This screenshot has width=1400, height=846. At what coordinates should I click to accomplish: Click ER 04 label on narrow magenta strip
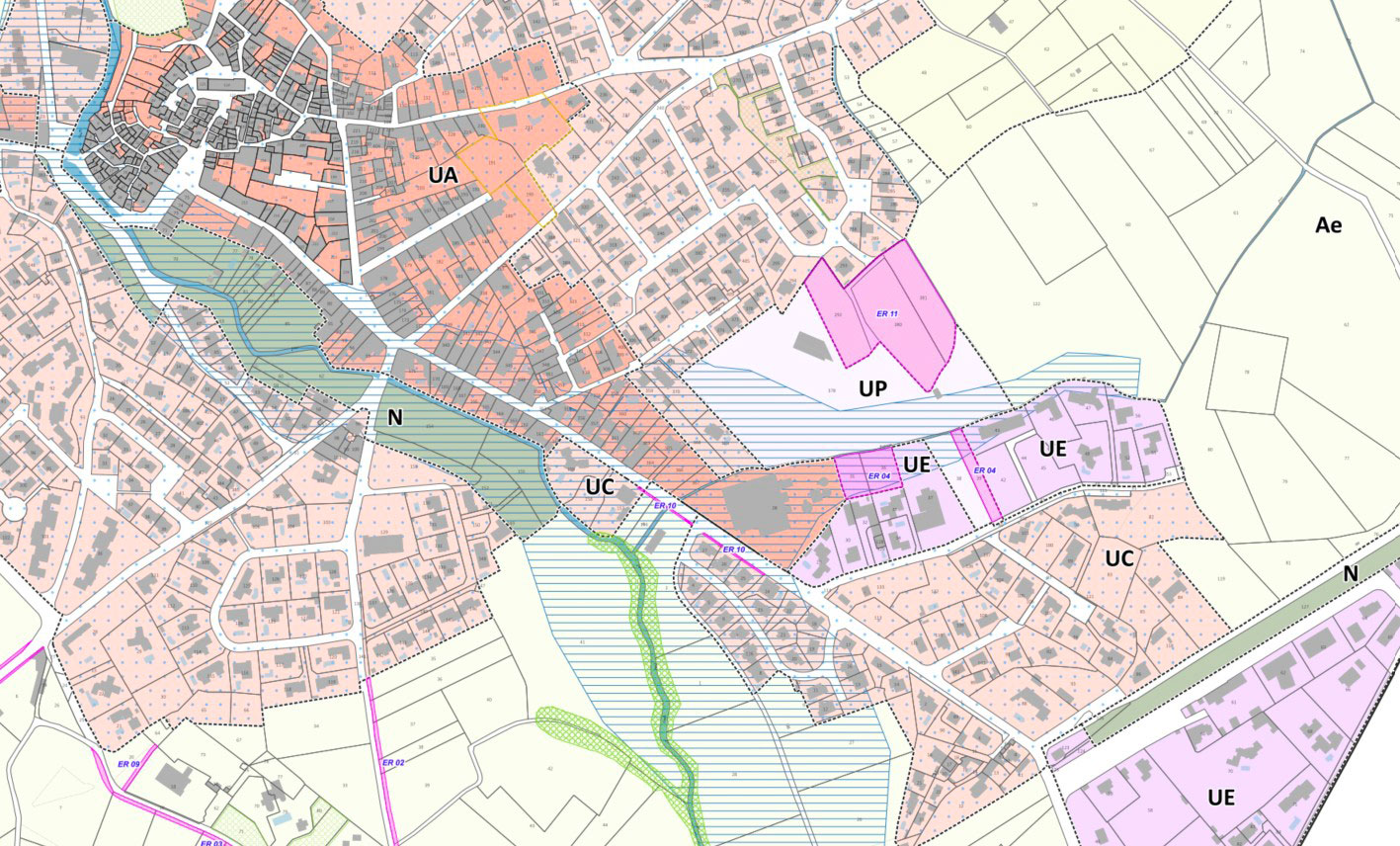click(x=984, y=470)
